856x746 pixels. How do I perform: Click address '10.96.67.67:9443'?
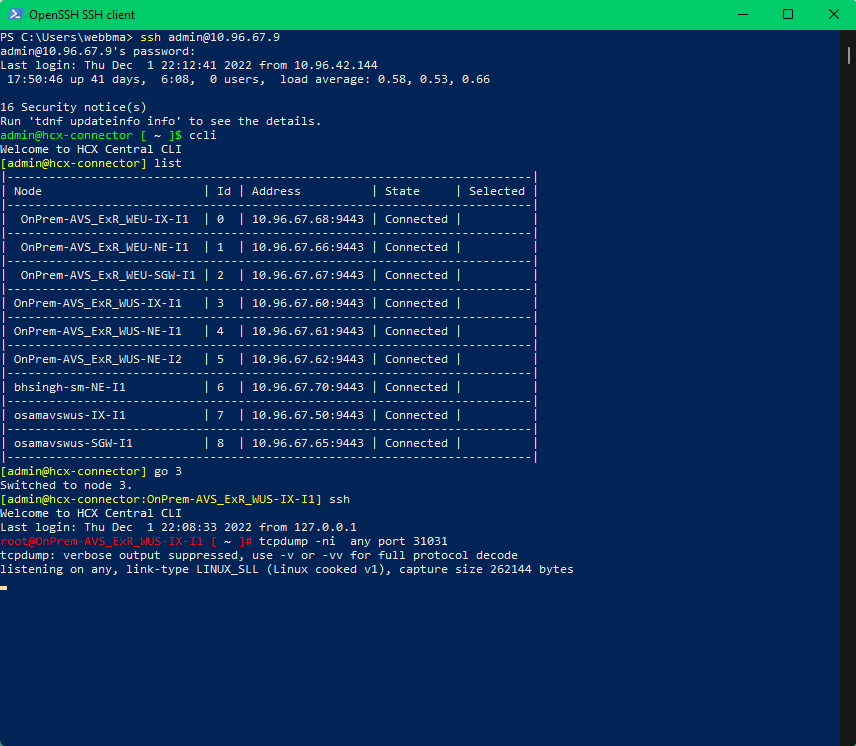(x=308, y=275)
